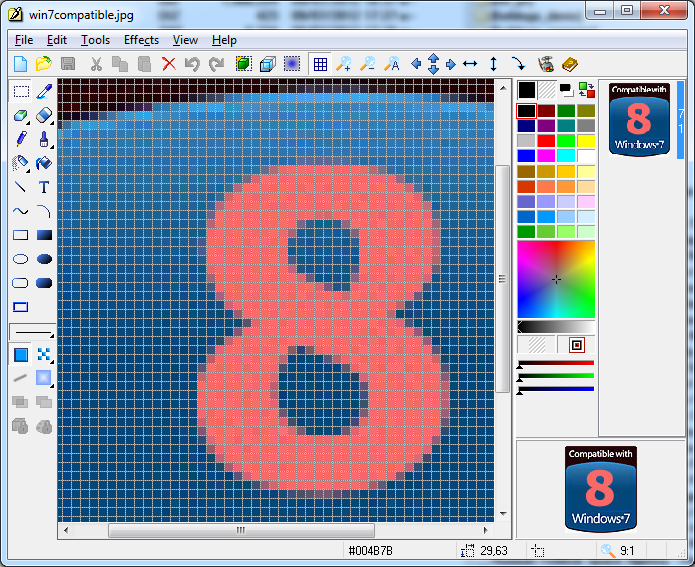
Task: Open the Edit menu
Action: click(57, 40)
